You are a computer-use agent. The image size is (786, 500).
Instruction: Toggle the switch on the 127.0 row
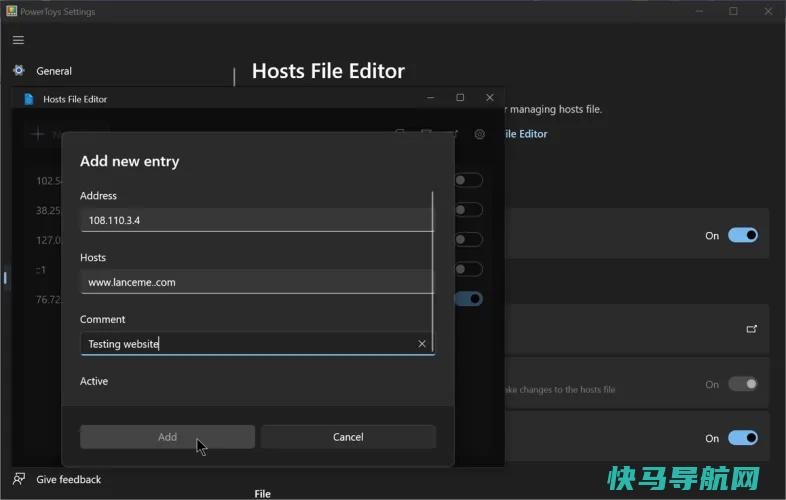click(469, 239)
